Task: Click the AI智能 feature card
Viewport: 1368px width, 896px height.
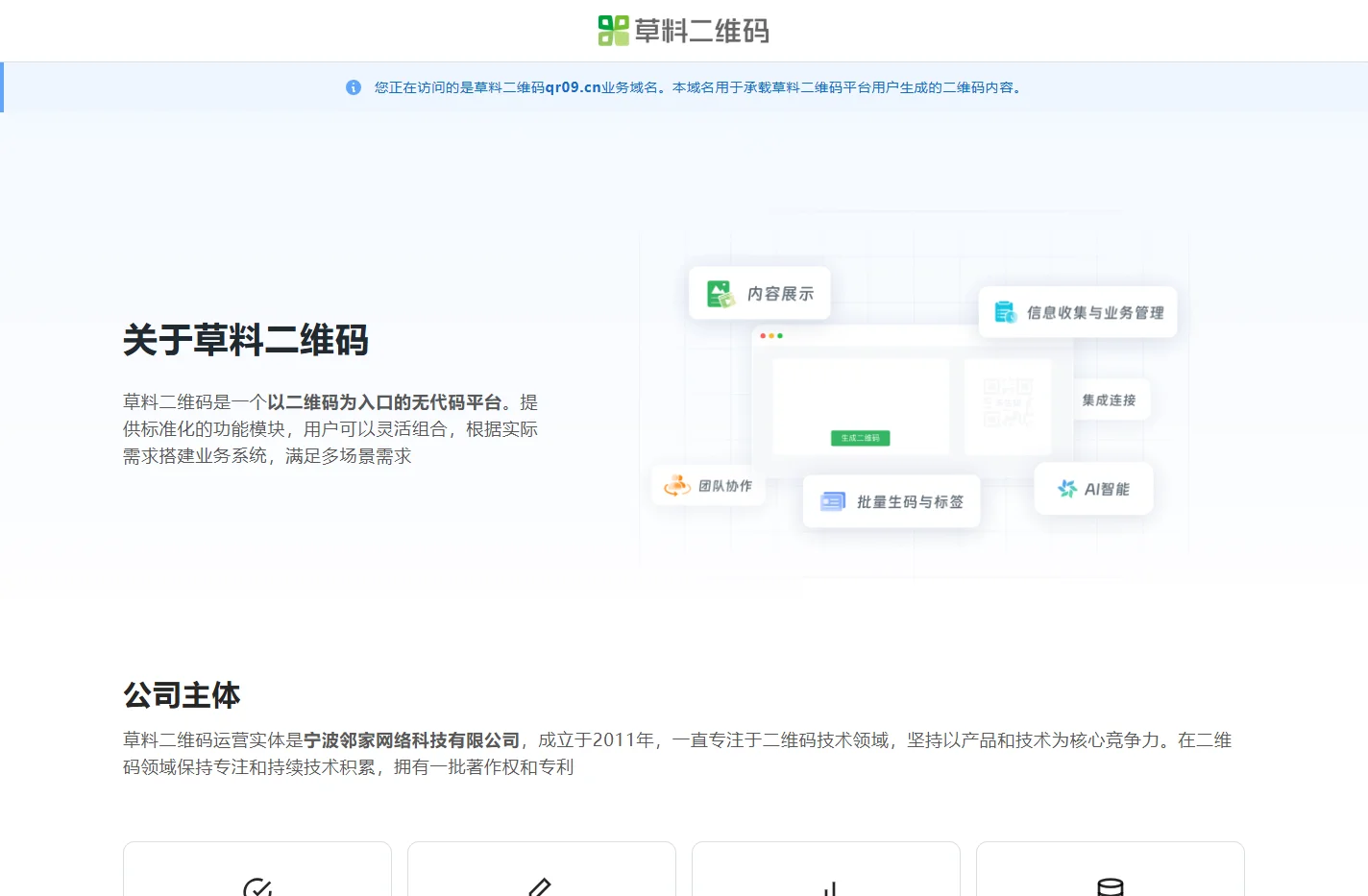Action: pyautogui.click(x=1093, y=489)
